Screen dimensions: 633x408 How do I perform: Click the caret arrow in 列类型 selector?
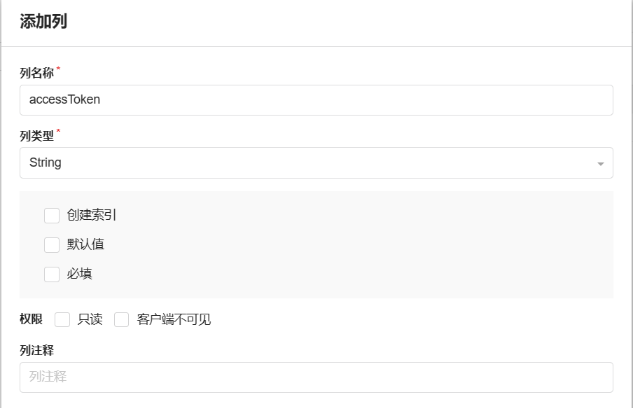coord(601,163)
